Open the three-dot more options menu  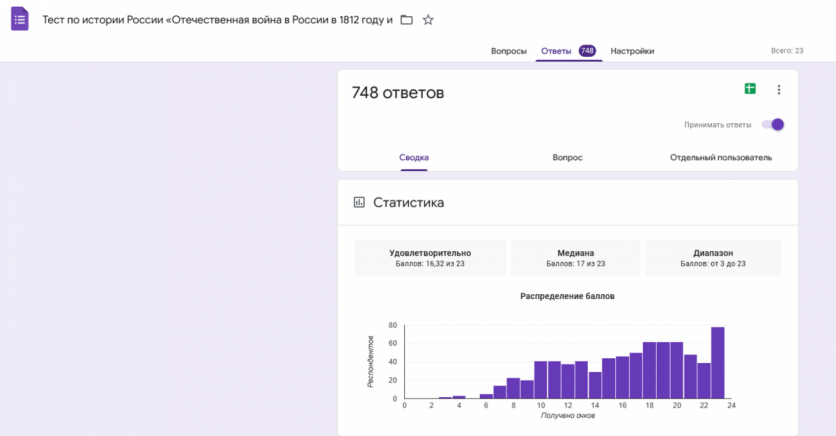pyautogui.click(x=779, y=90)
